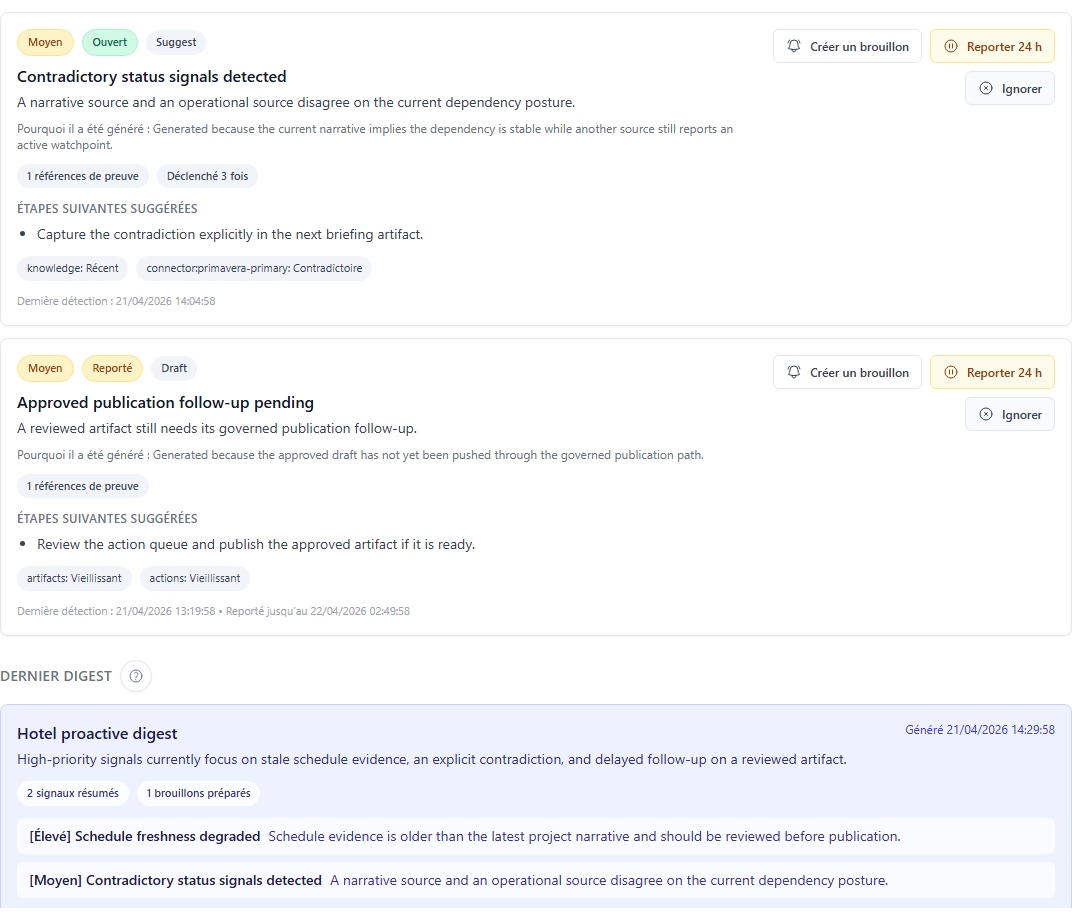
Task: Toggle the "Ouvert" status badge
Action: (x=110, y=42)
